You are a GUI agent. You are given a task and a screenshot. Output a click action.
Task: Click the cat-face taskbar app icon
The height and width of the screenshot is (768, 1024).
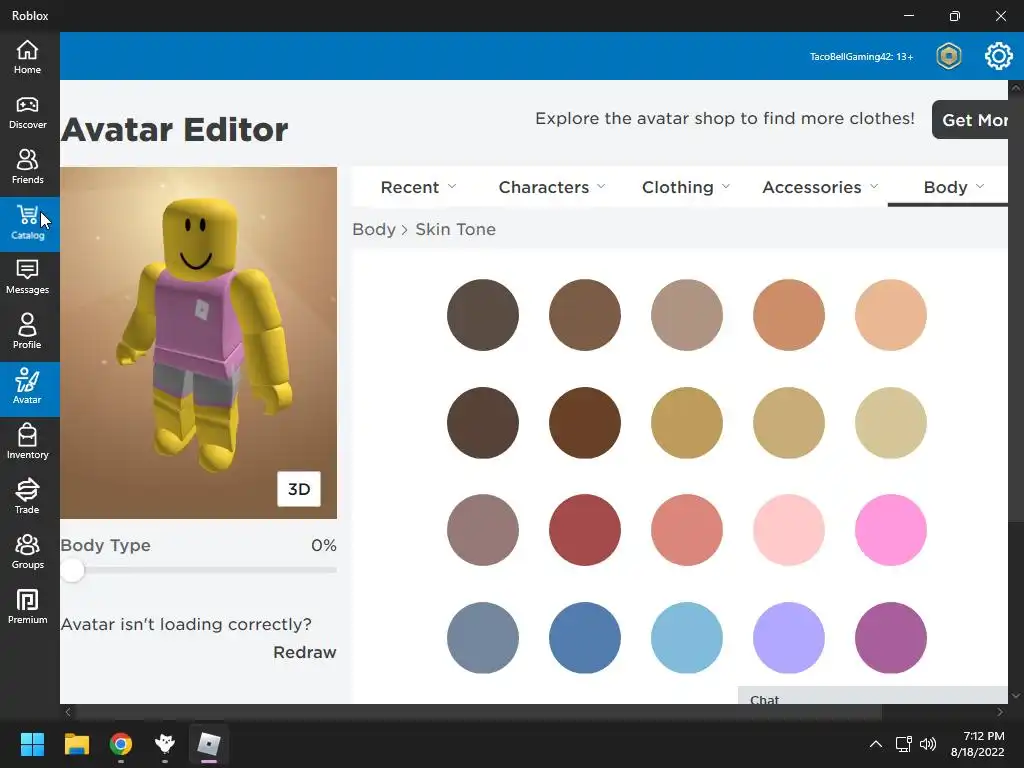[x=165, y=744]
